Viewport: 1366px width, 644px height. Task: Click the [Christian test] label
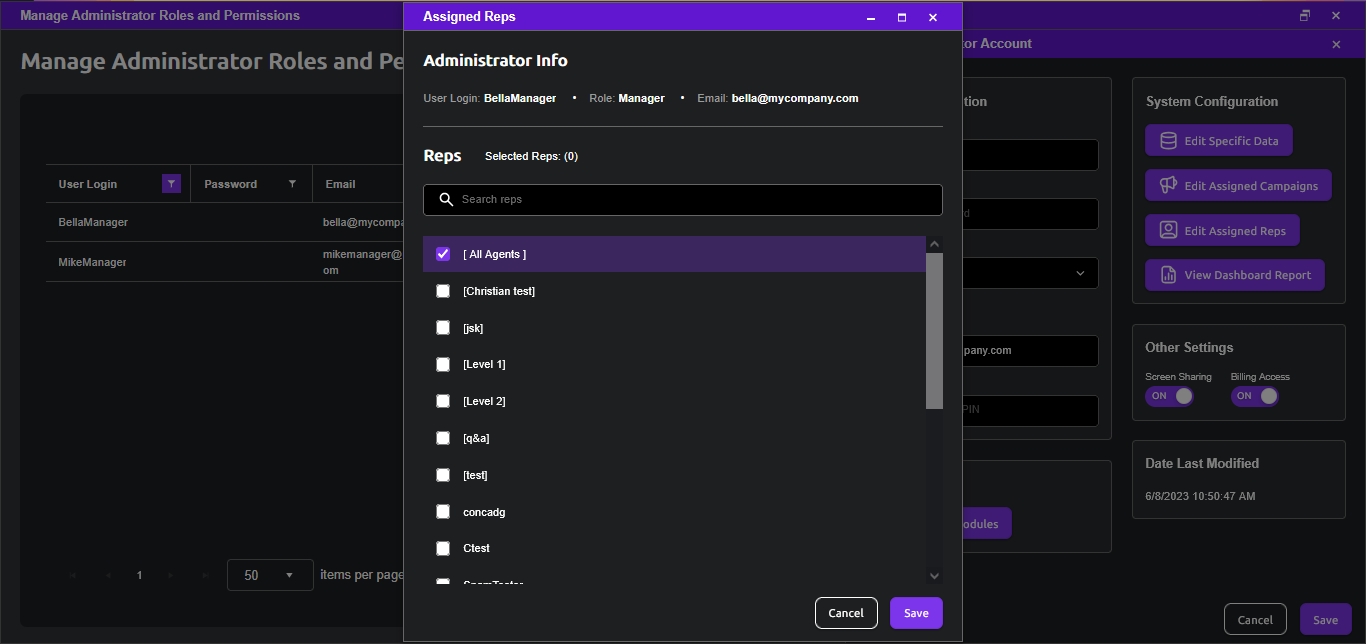499,291
